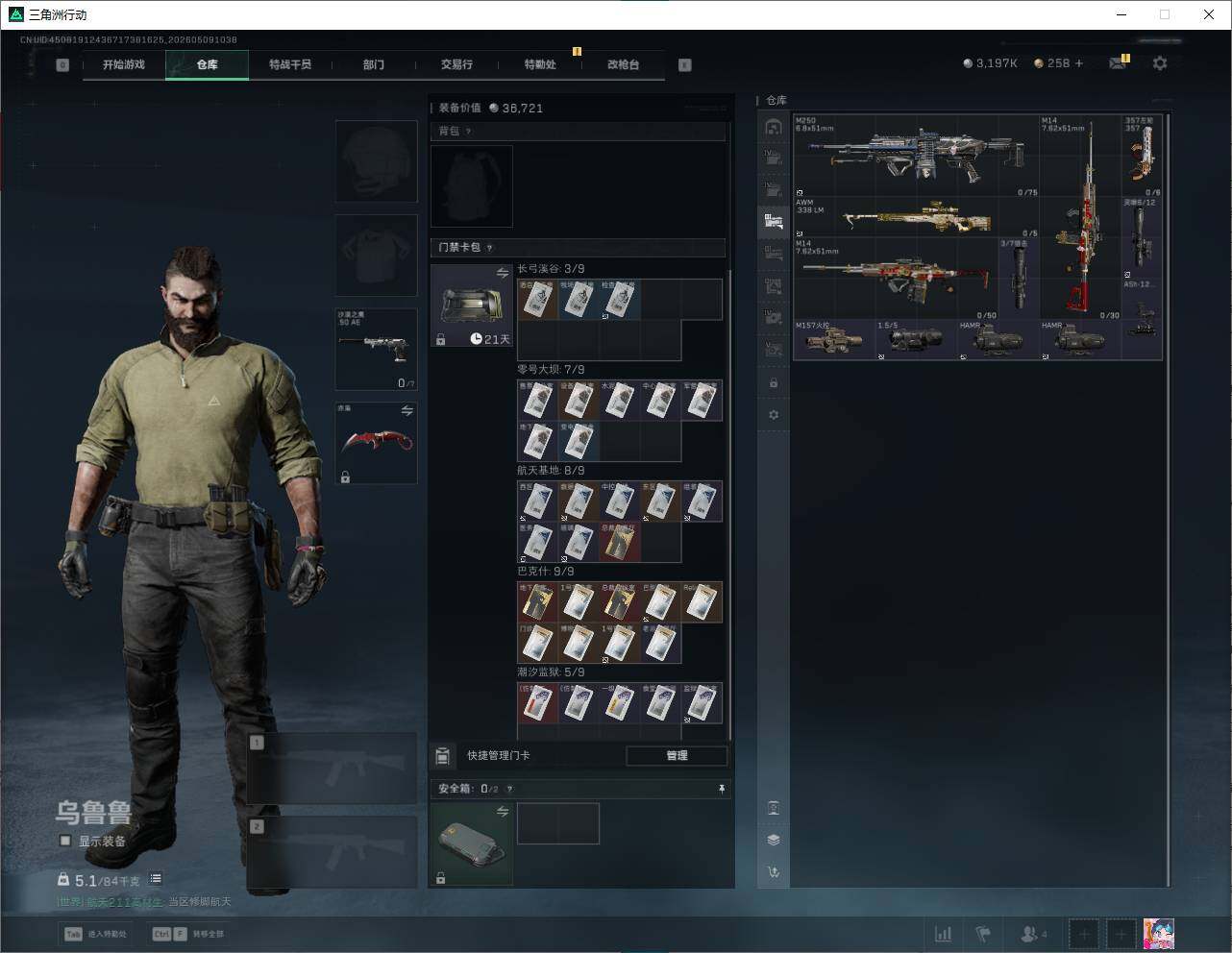Click the help icon beside 背包

coord(468,132)
